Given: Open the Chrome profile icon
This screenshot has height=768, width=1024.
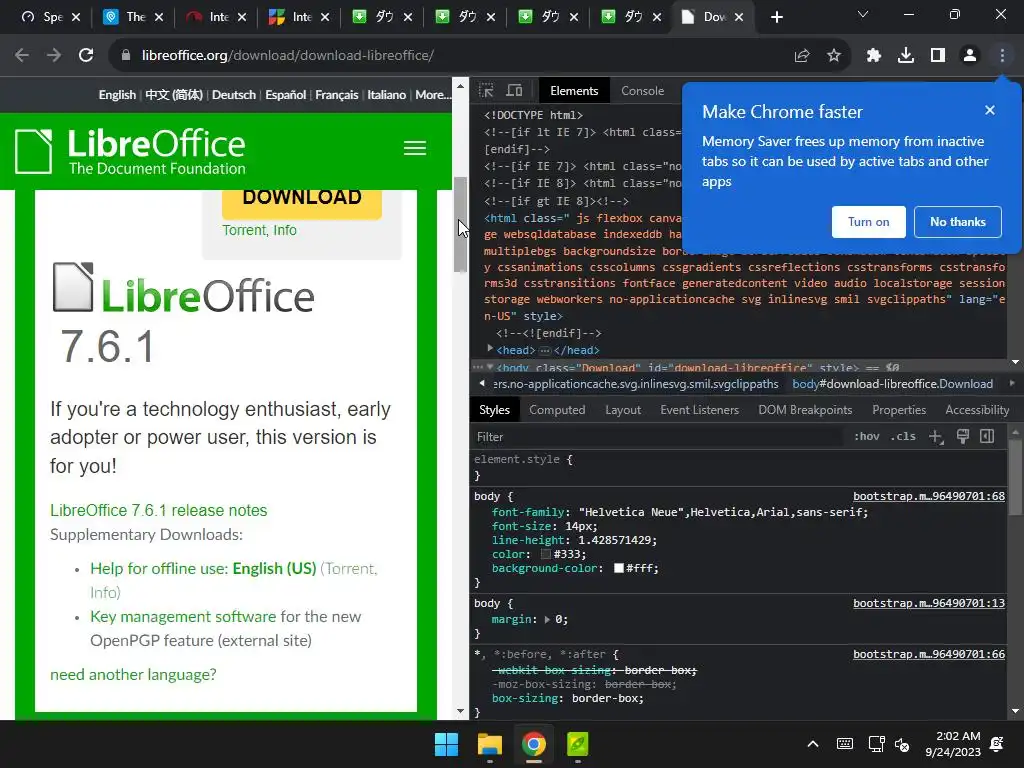Looking at the screenshot, I should pyautogui.click(x=970, y=56).
